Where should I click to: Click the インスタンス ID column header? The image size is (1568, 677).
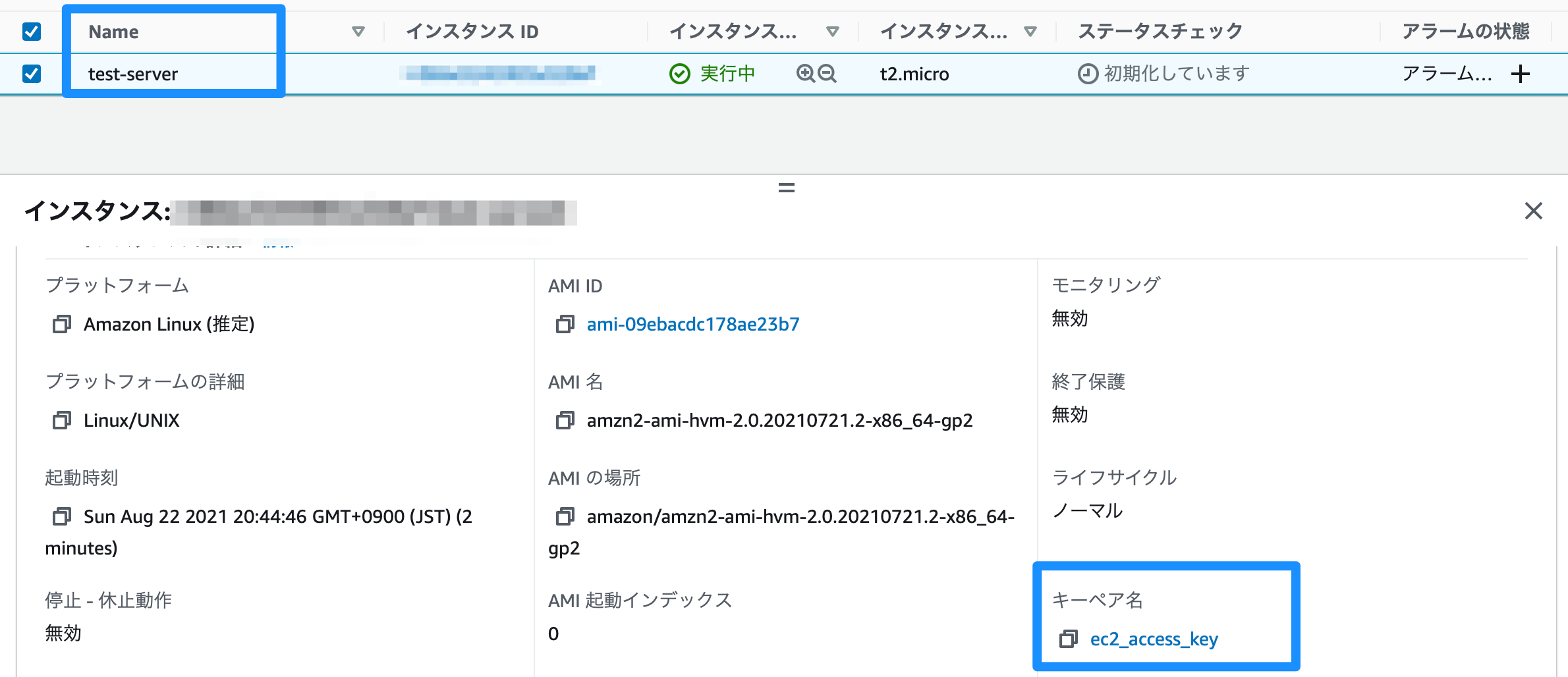[472, 32]
